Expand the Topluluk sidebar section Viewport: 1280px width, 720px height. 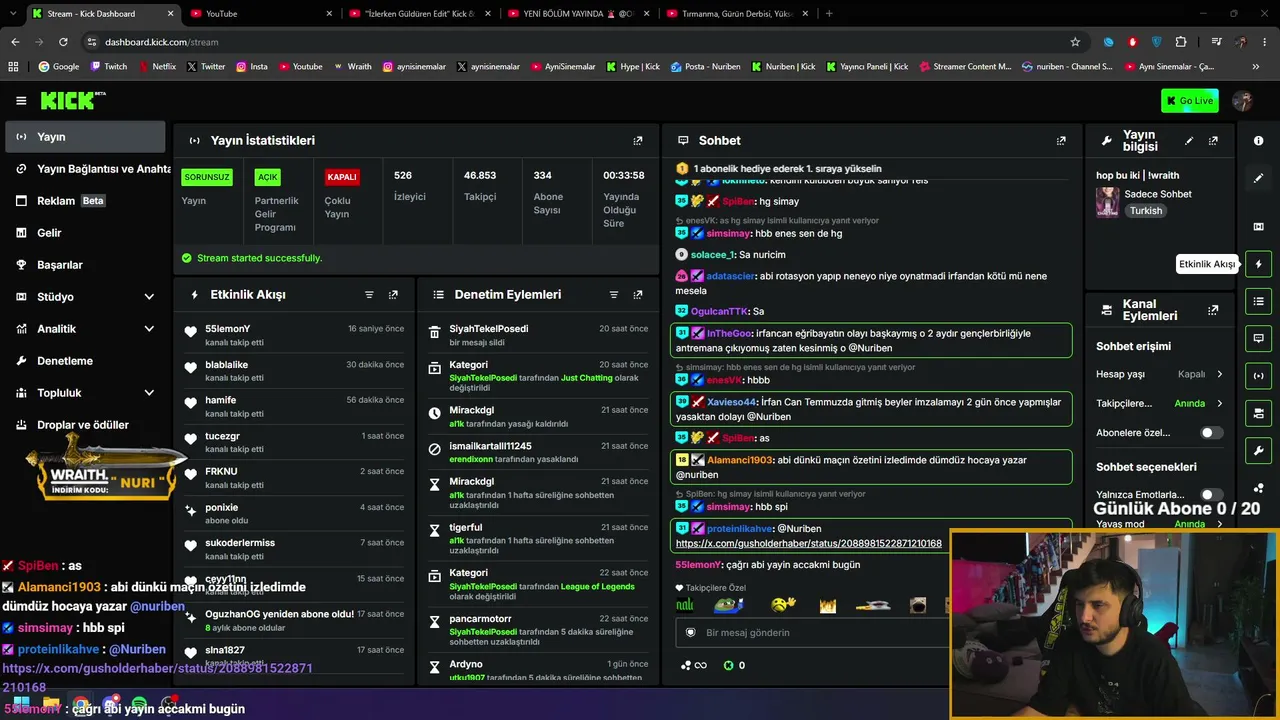pyautogui.click(x=149, y=393)
